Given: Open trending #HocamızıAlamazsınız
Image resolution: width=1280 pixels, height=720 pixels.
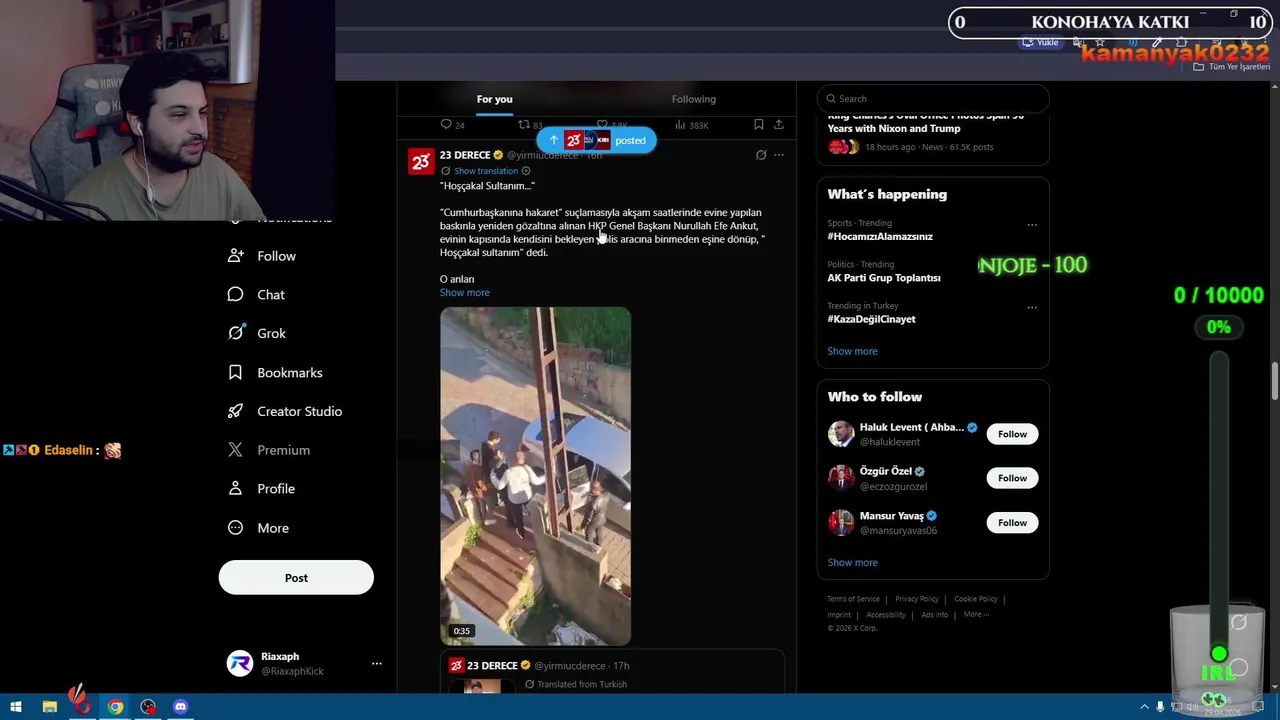Looking at the screenshot, I should click(x=880, y=237).
